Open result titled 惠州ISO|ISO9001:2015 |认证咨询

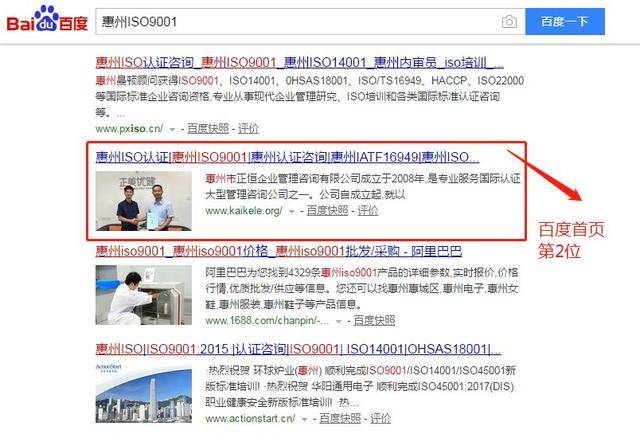pos(298,349)
